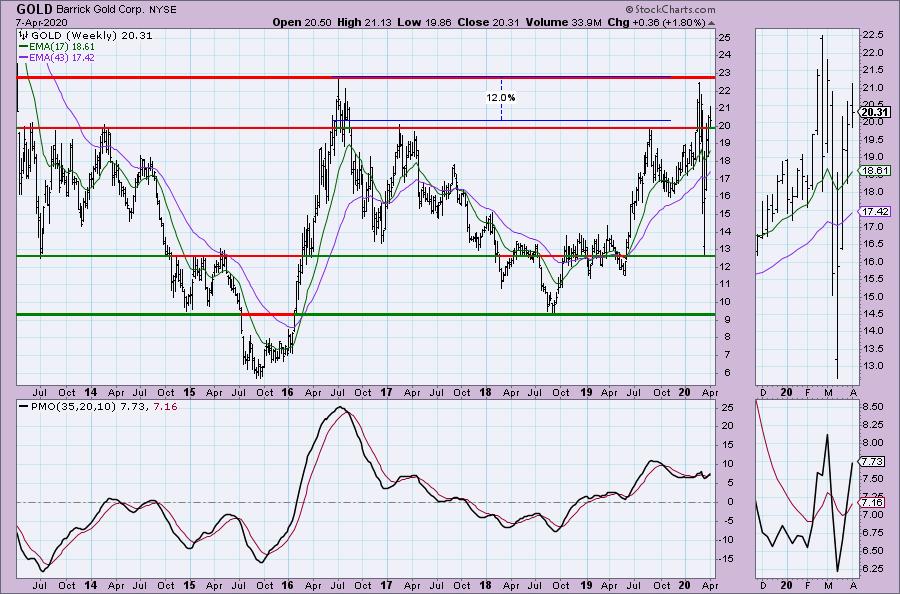Open the StockCharts.com watermark link
The image size is (900, 594).
coord(674,9)
